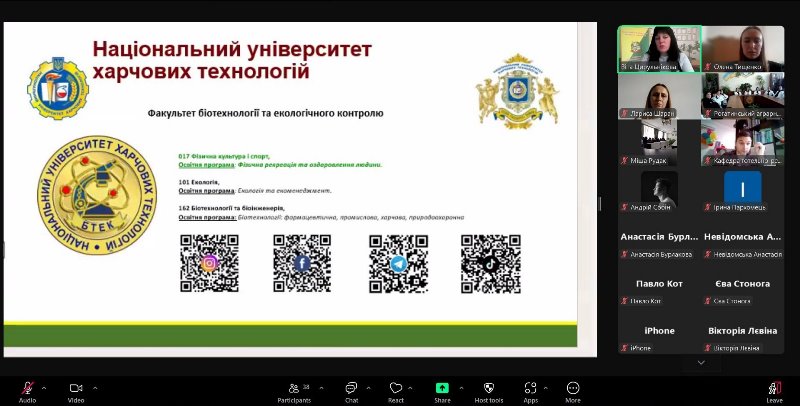Leave the meeting via Leave icon
Screen dimensions: 800x406
(774, 388)
